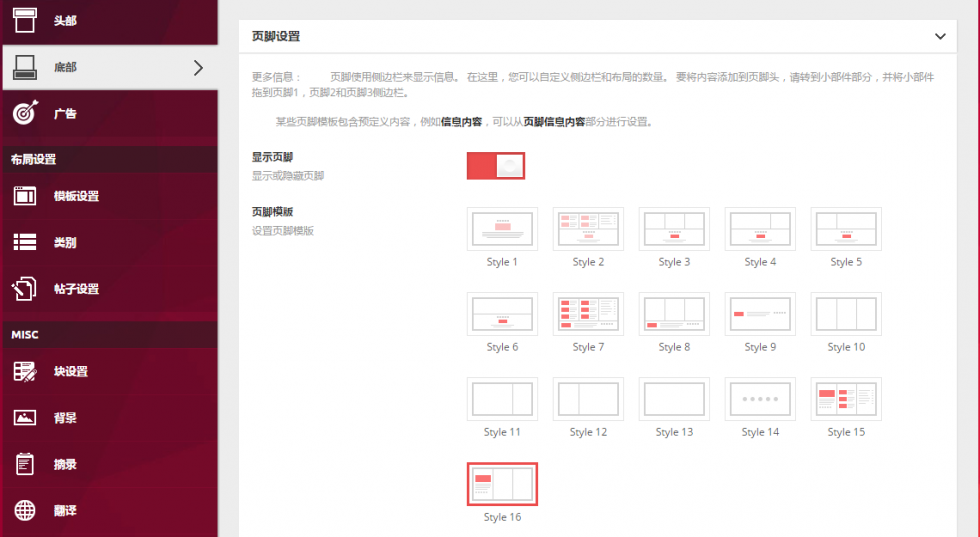Collapse the 页脚设置 panel chevron
The height and width of the screenshot is (537, 980).
940,36
